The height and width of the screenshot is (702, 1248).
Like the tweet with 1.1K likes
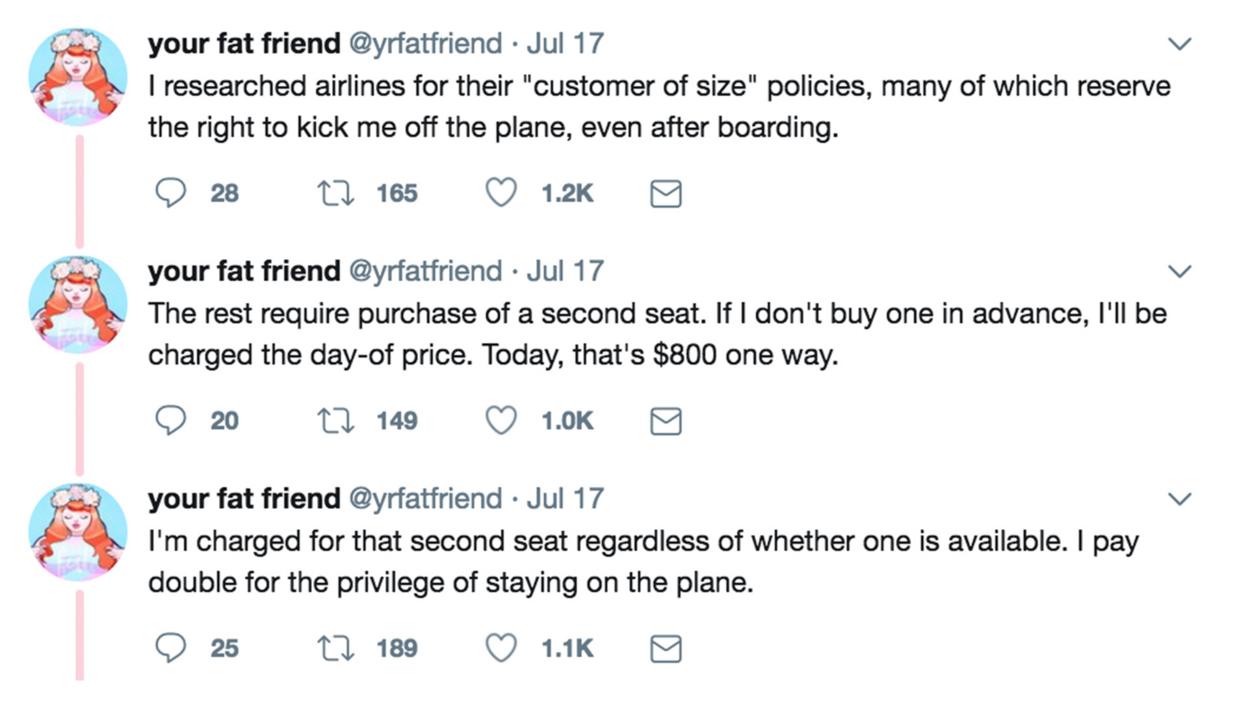point(500,648)
